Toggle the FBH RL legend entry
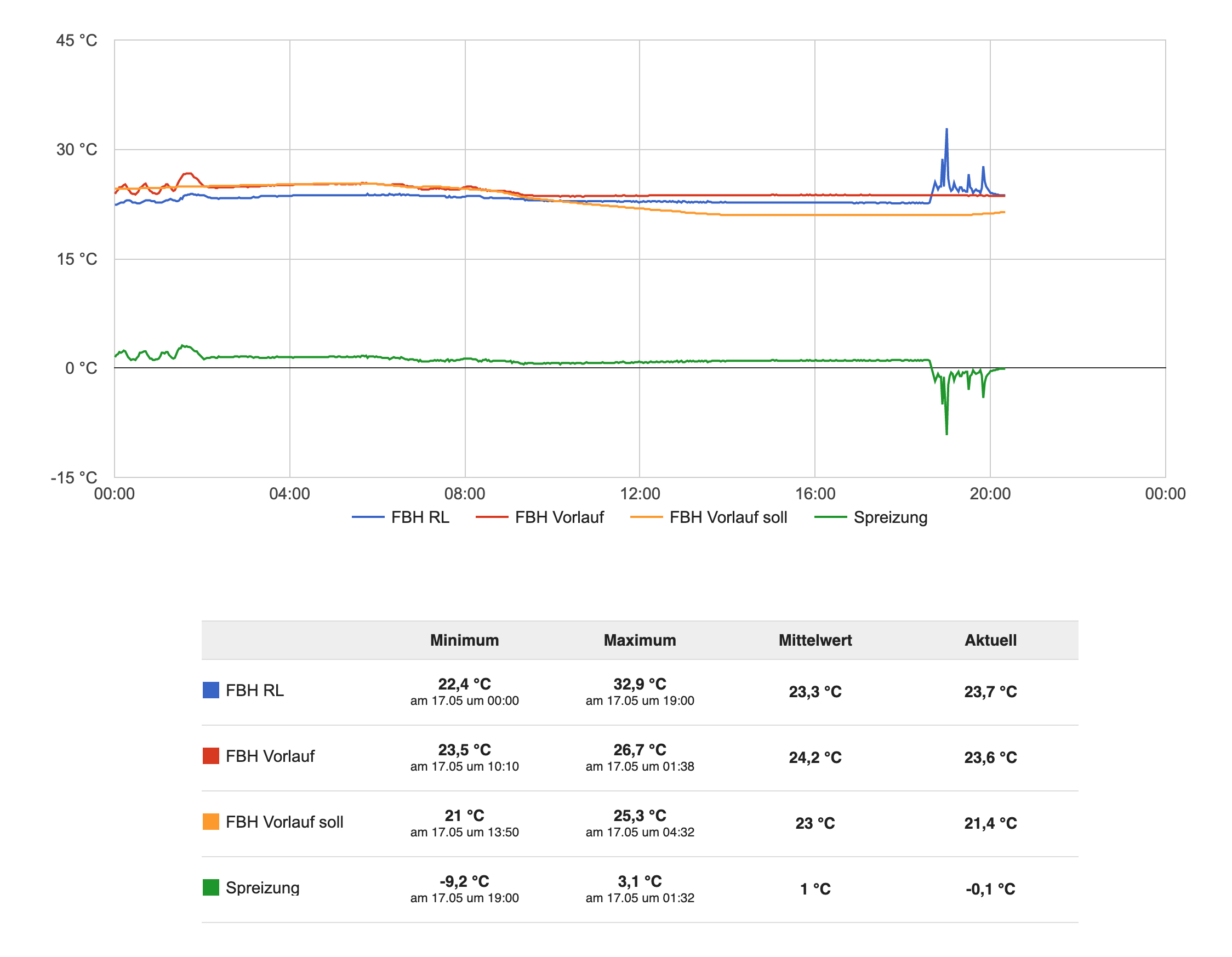Viewport: 1232px width, 957px height. tap(401, 517)
